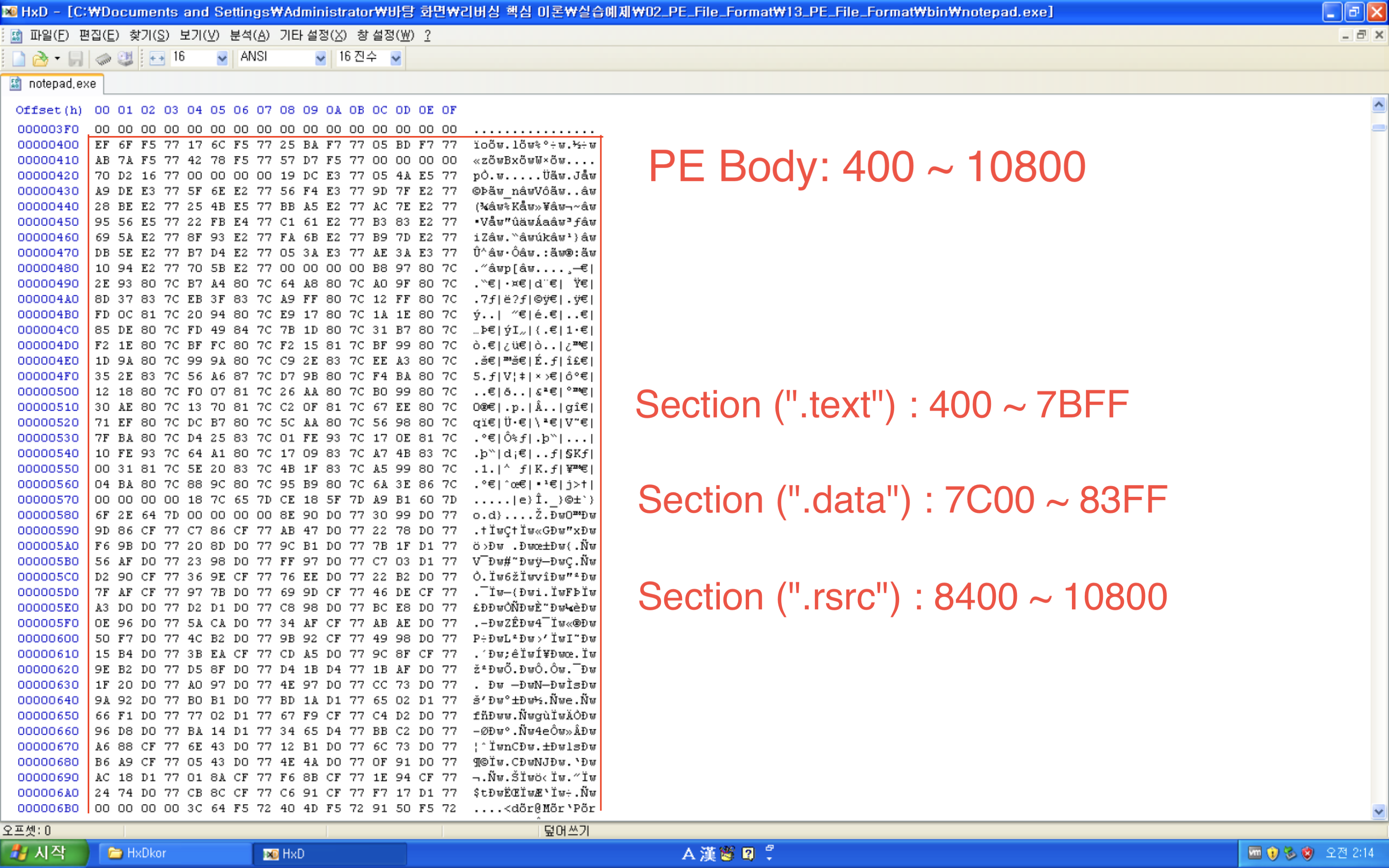Click the bytes-per-row width arrows icon
The image size is (1389, 868).
[x=157, y=58]
